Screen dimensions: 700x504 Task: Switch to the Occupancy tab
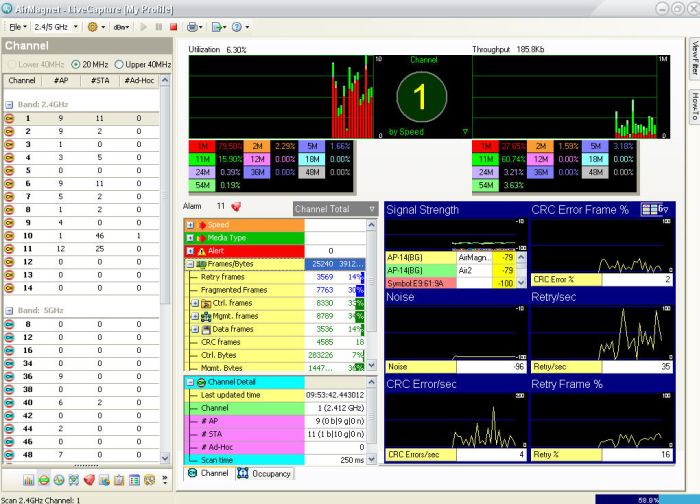point(264,474)
